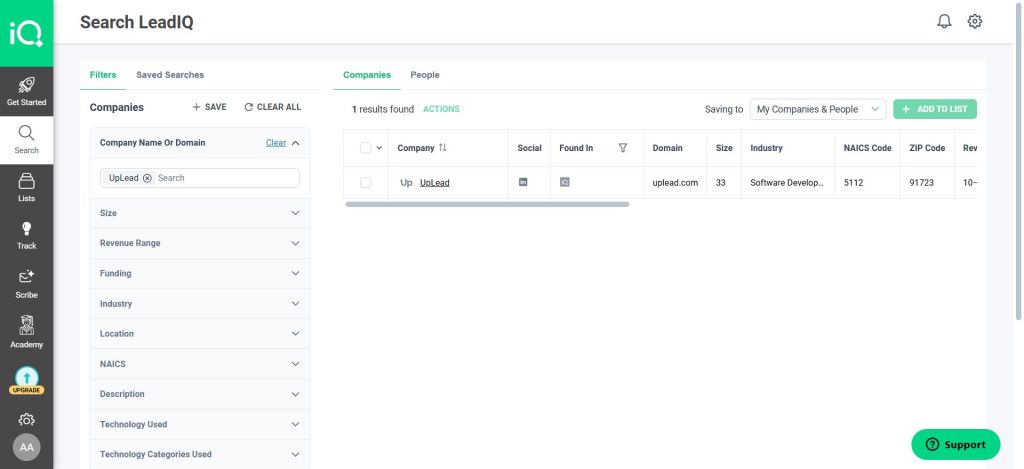
Task: Open the Scribe sidebar icon
Action: [26, 277]
